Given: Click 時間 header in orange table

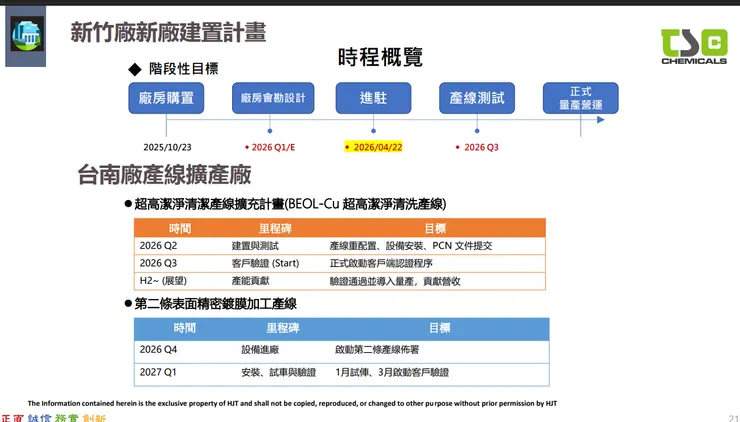Looking at the screenshot, I should [x=180, y=228].
